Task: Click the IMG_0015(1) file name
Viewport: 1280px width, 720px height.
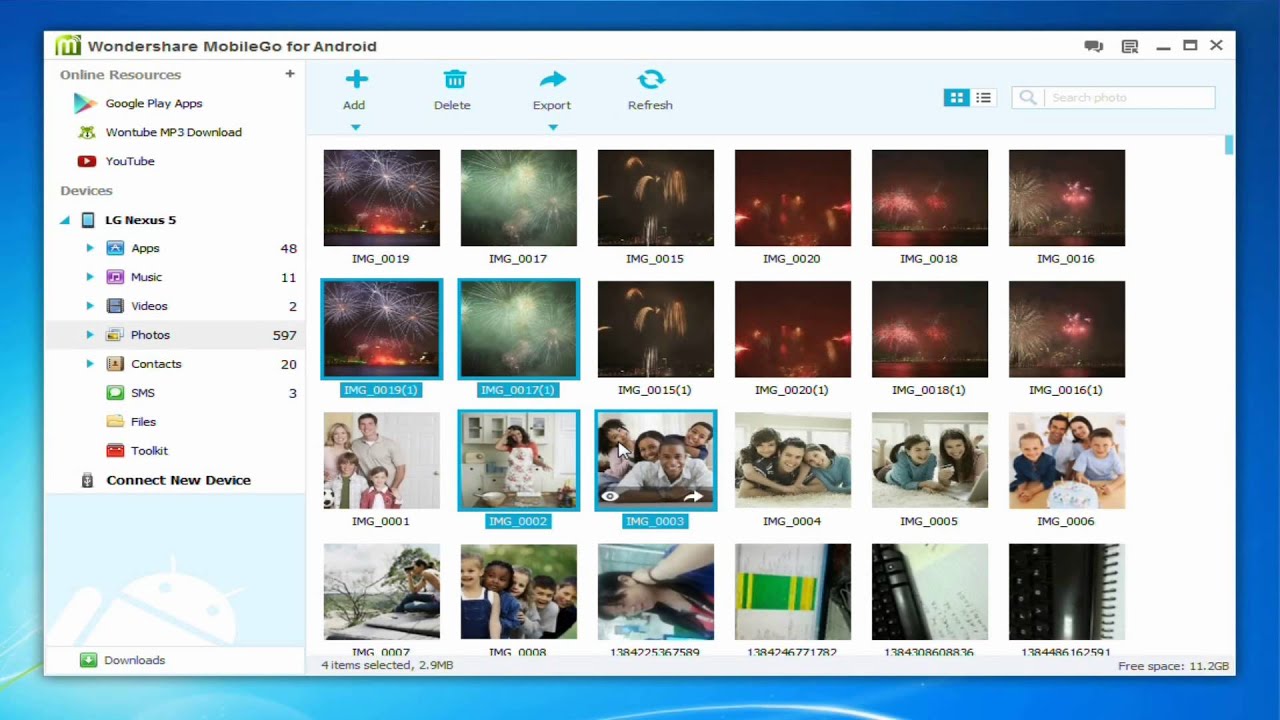Action: tap(654, 390)
